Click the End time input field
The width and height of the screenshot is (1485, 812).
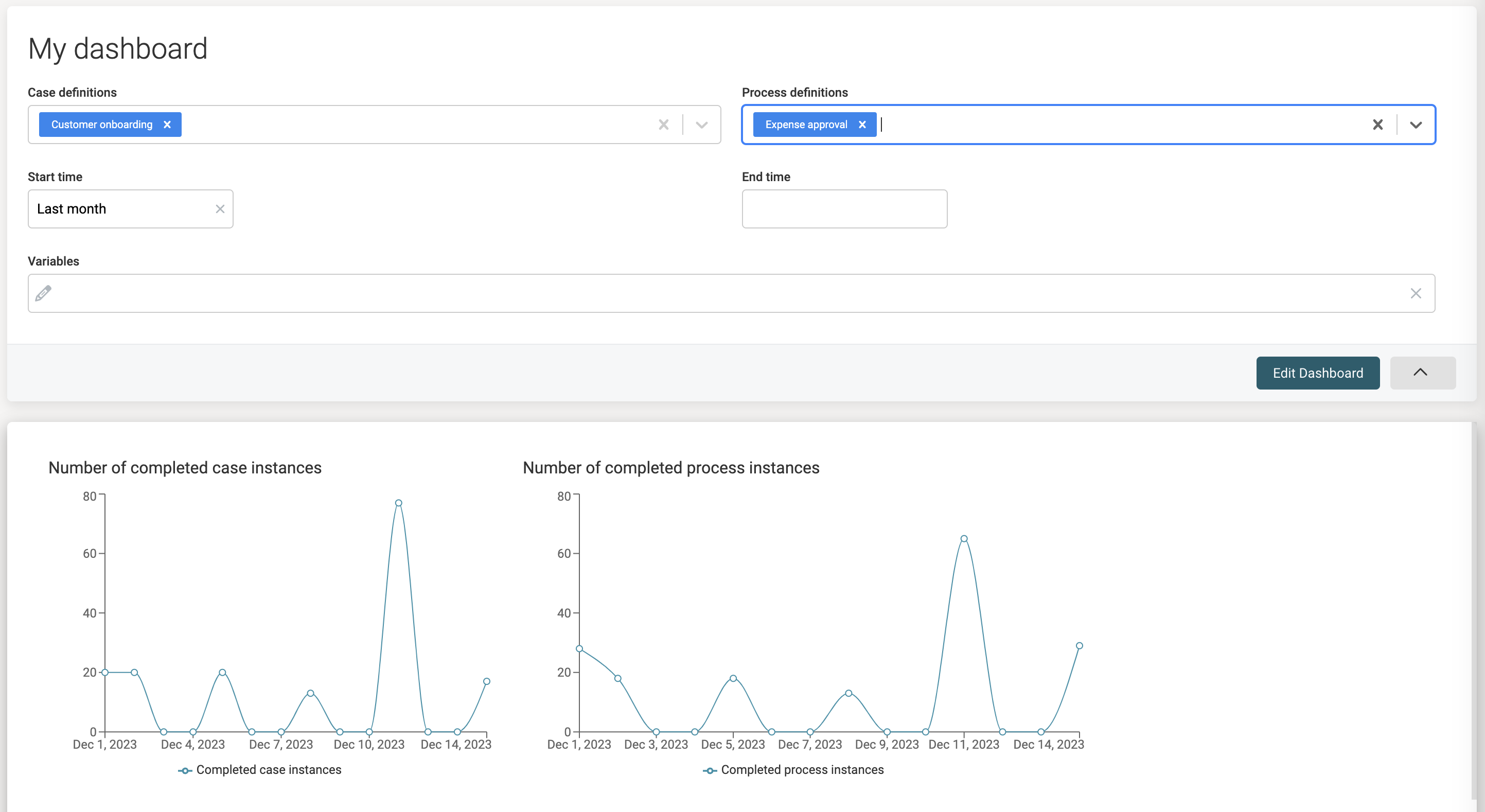(x=844, y=209)
